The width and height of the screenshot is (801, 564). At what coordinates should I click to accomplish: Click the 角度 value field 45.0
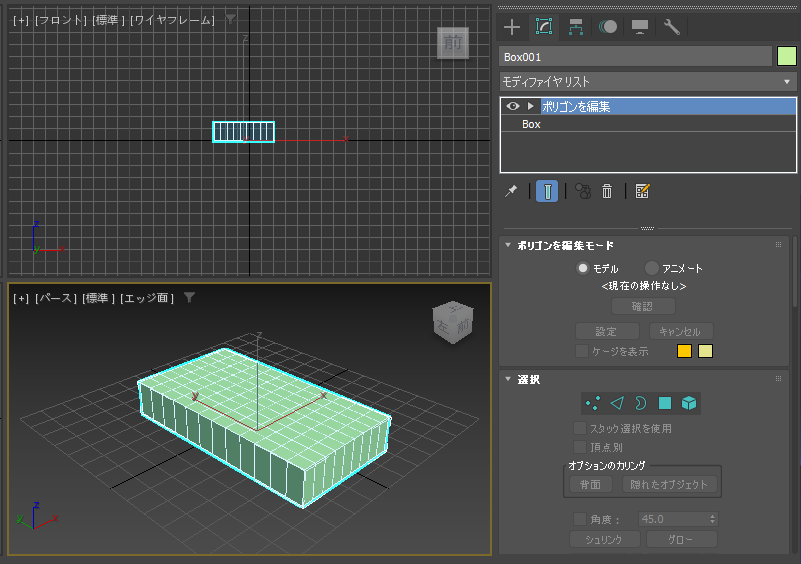click(x=673, y=519)
